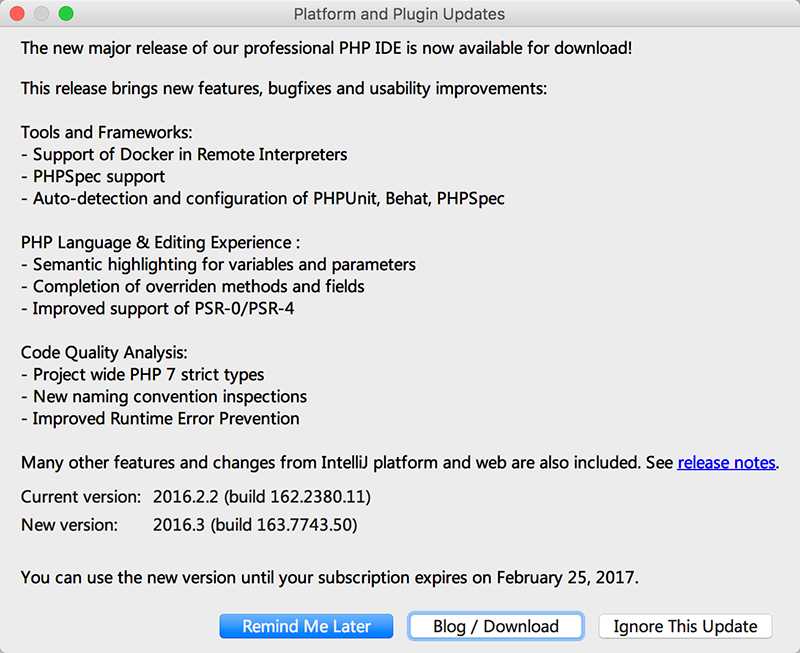This screenshot has width=800, height=653.
Task: Minimize the updates dialog with yellow button
Action: [41, 14]
